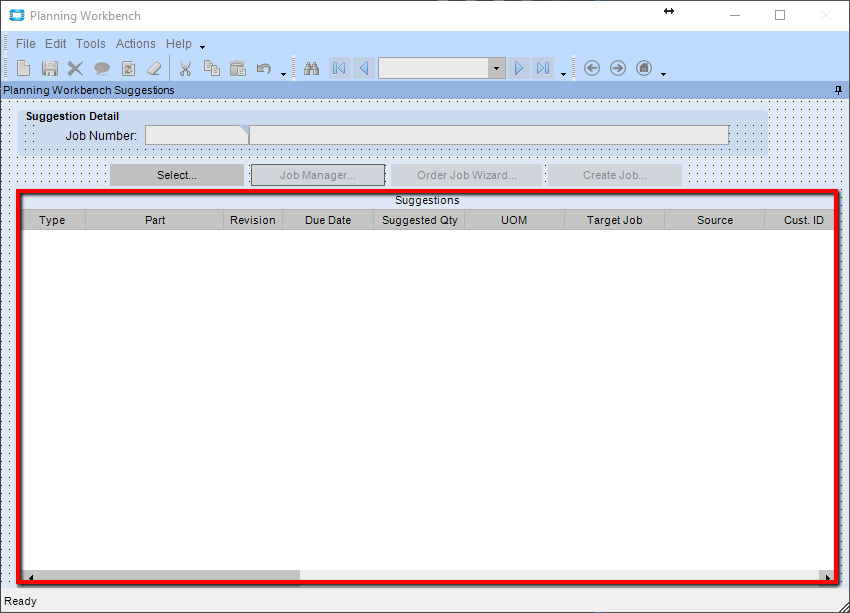
Task: Open the navigation record dropdown
Action: click(x=497, y=68)
